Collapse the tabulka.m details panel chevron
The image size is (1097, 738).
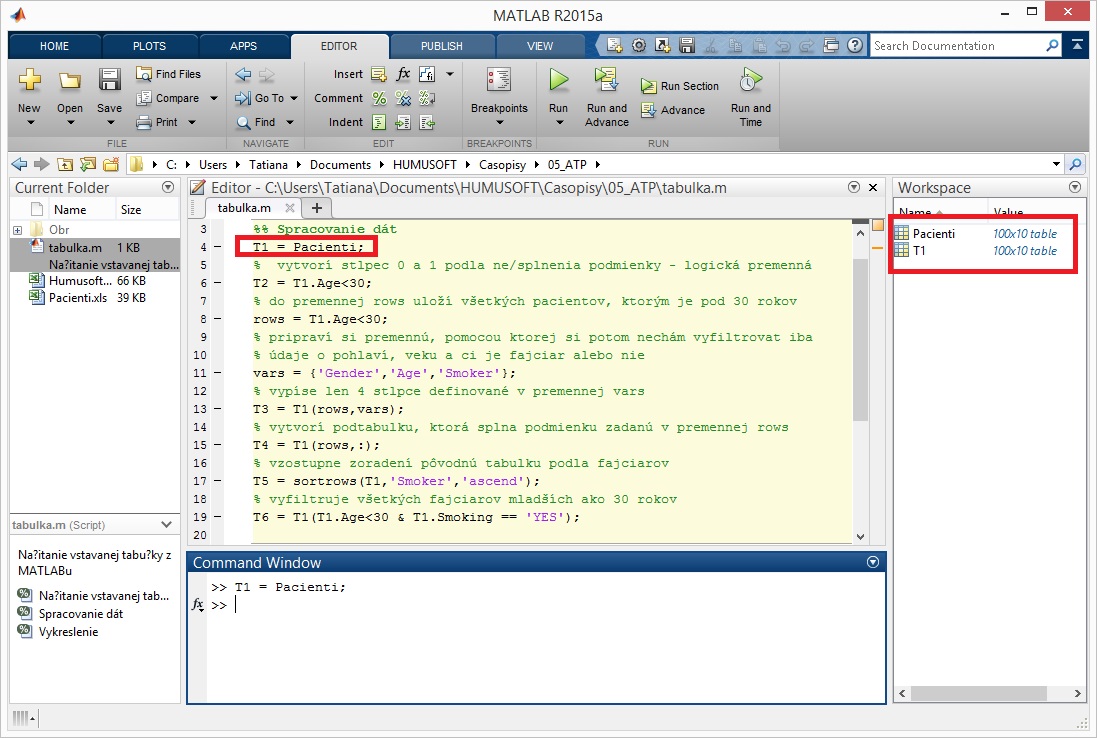(167, 525)
